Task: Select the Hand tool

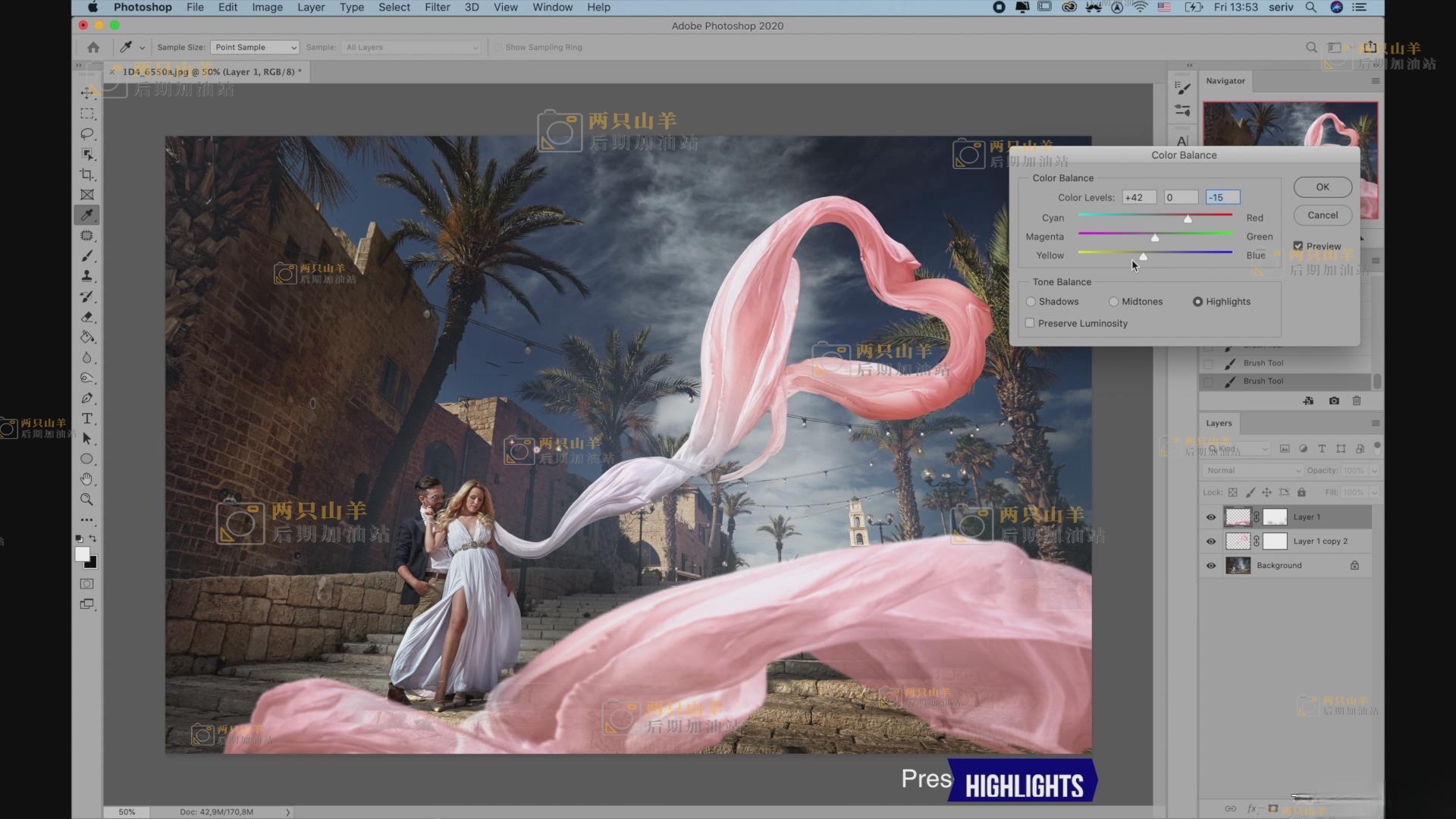Action: pyautogui.click(x=87, y=479)
